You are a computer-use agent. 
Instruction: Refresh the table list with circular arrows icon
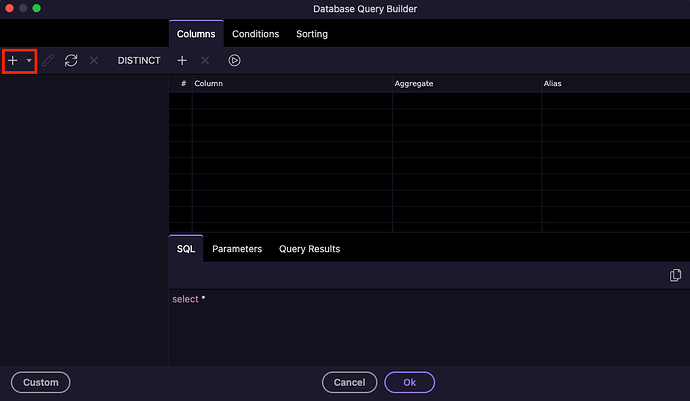point(71,61)
